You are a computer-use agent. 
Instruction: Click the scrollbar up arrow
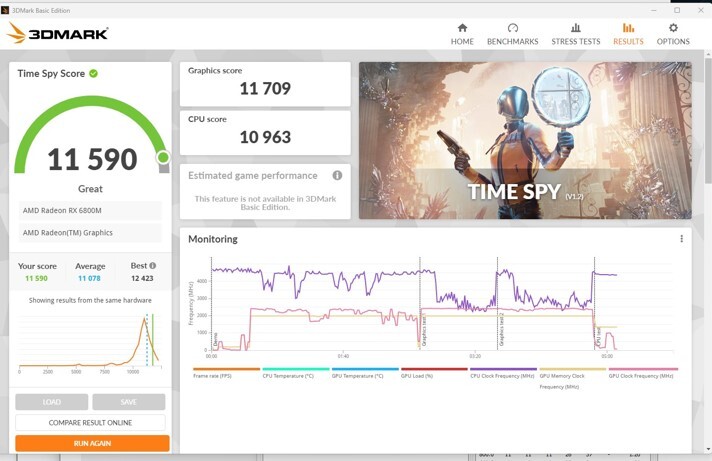[x=708, y=54]
